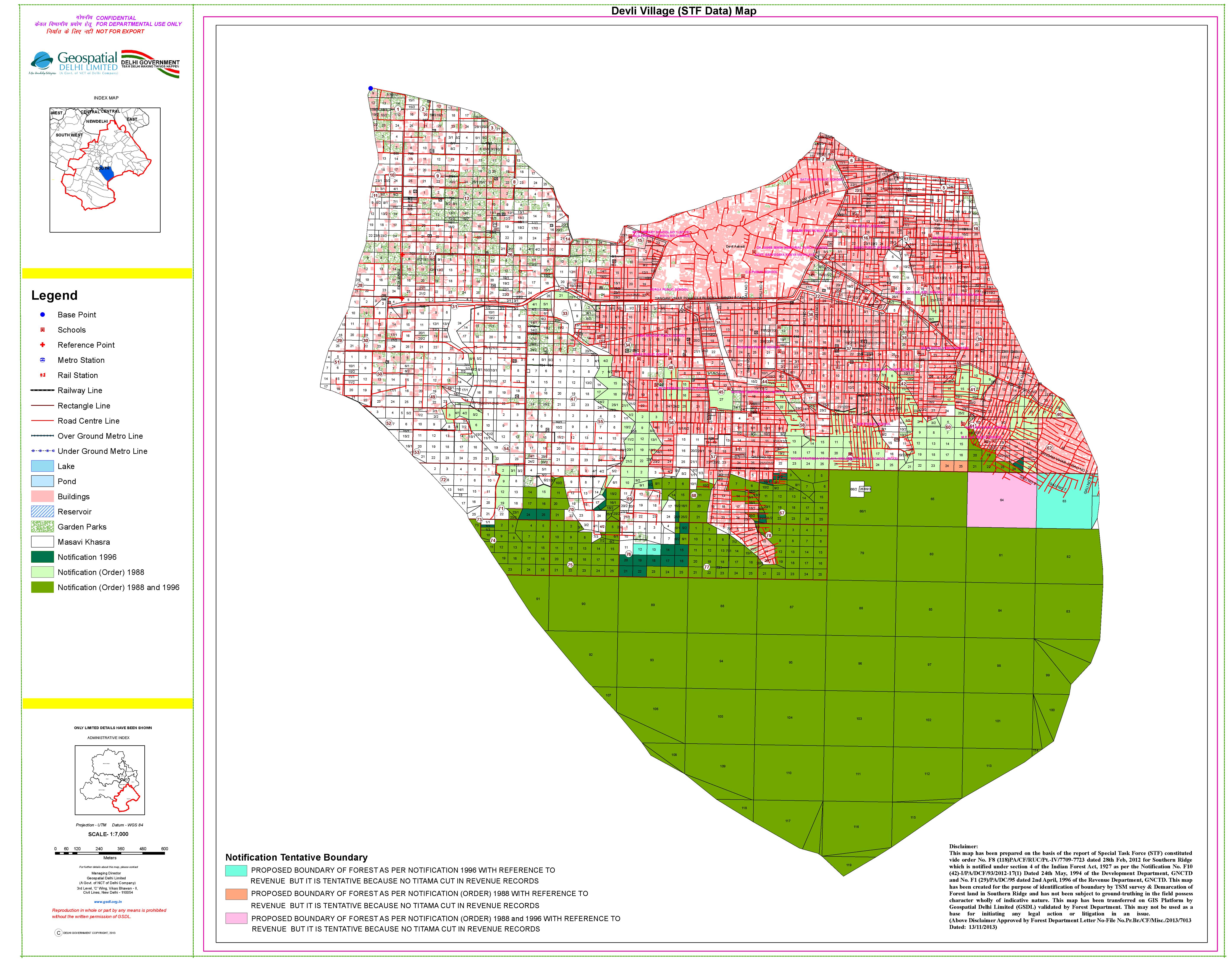1232x973 pixels.
Task: Click the Buildings pink legend swatch
Action: tap(43, 496)
